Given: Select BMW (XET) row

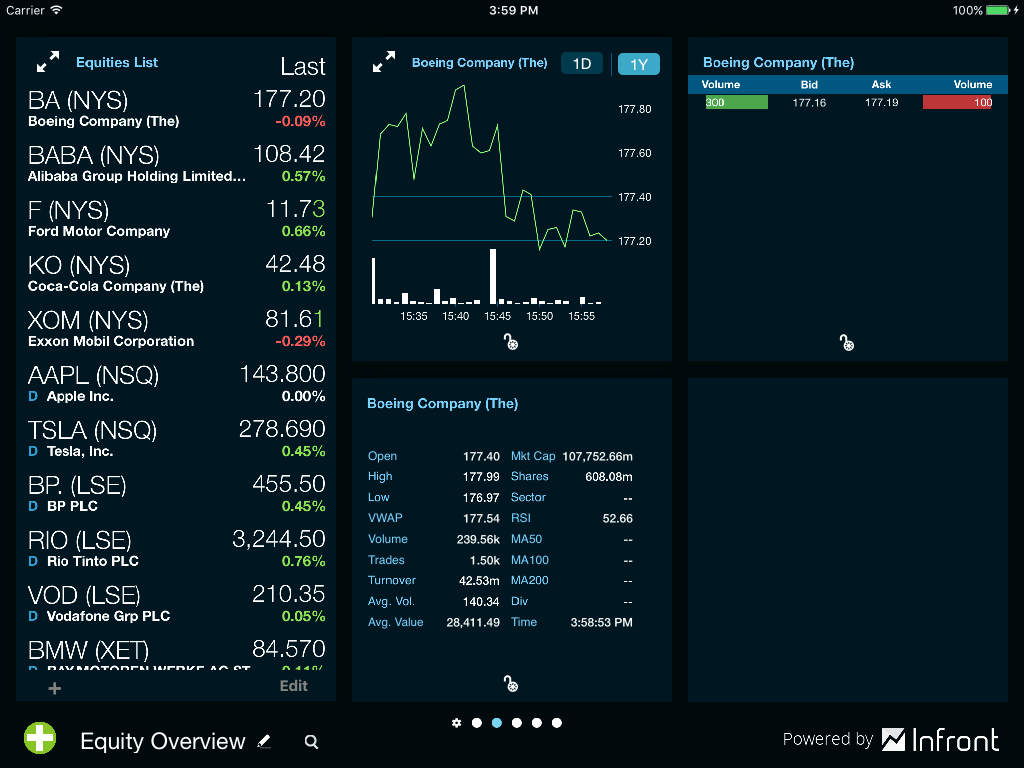Looking at the screenshot, I should [176, 653].
